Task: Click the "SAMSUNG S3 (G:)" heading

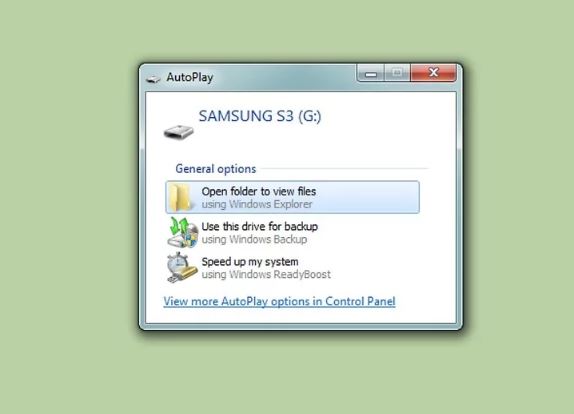Action: point(260,116)
